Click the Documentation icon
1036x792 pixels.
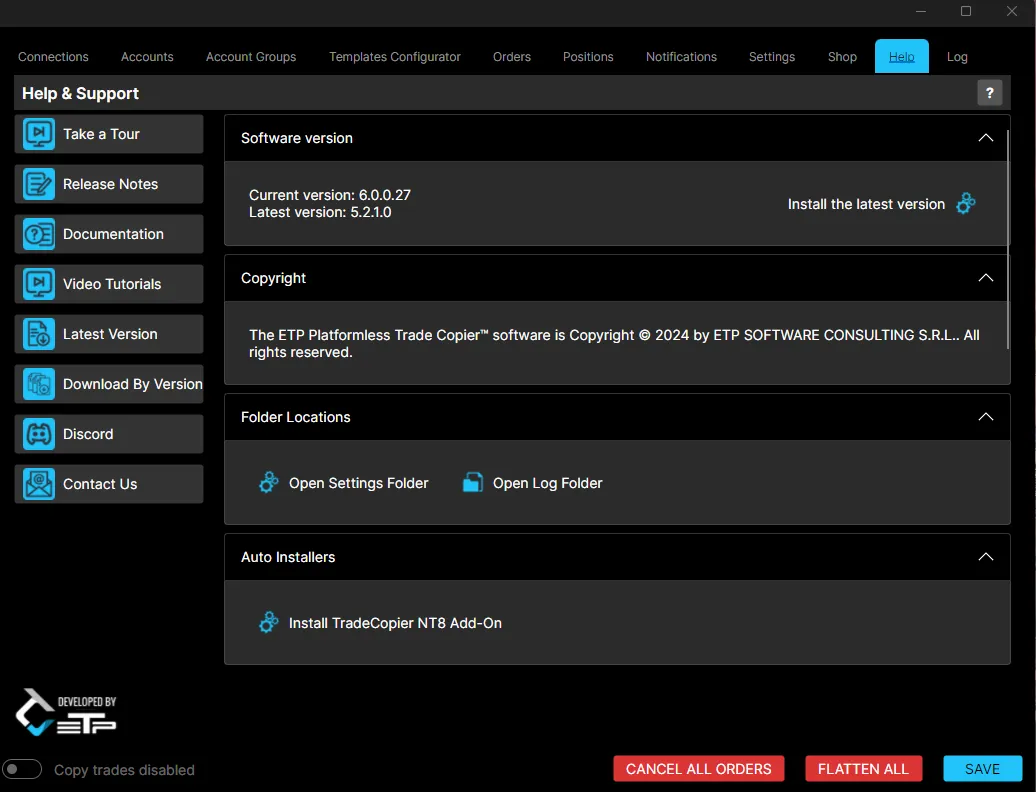(39, 234)
